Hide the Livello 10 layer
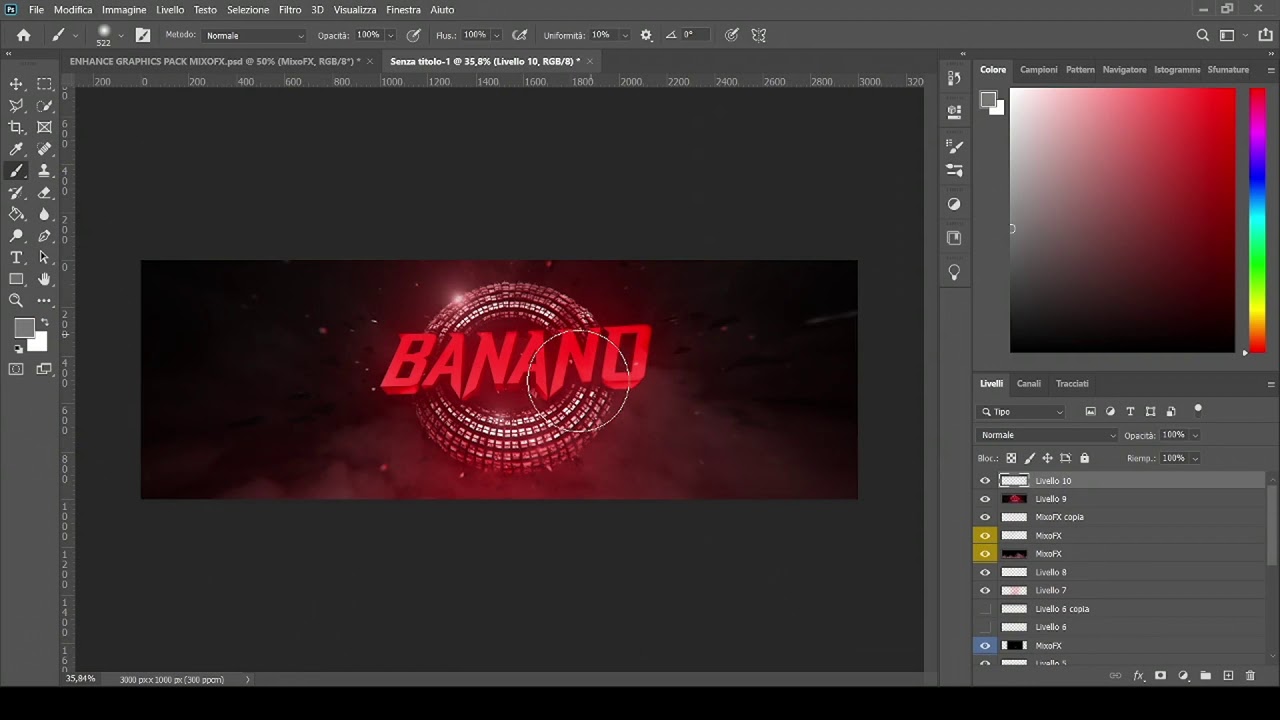Screen dimensions: 1280x720 [985, 481]
